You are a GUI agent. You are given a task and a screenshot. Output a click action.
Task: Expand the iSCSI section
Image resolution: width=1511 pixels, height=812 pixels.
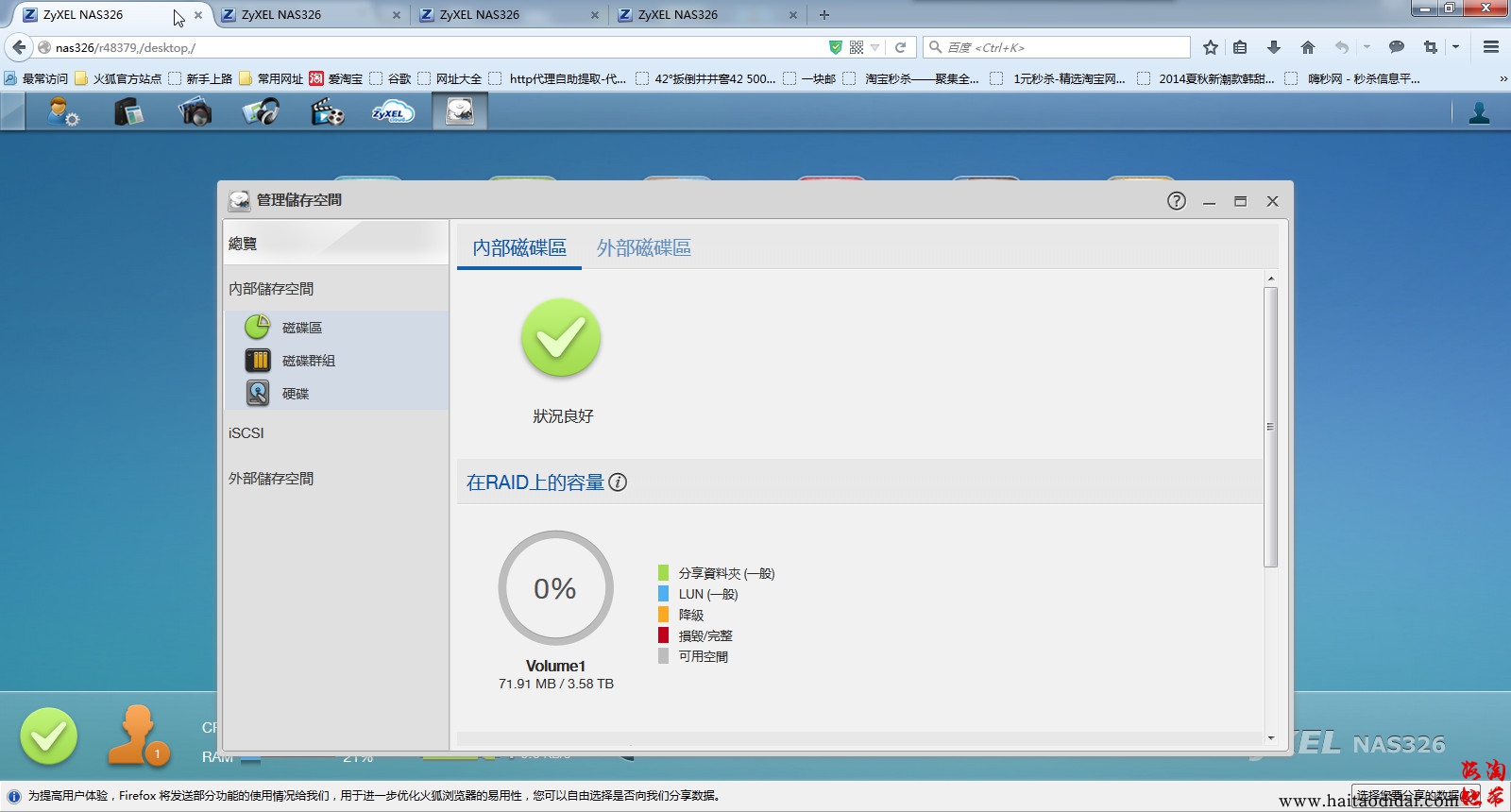[x=246, y=433]
